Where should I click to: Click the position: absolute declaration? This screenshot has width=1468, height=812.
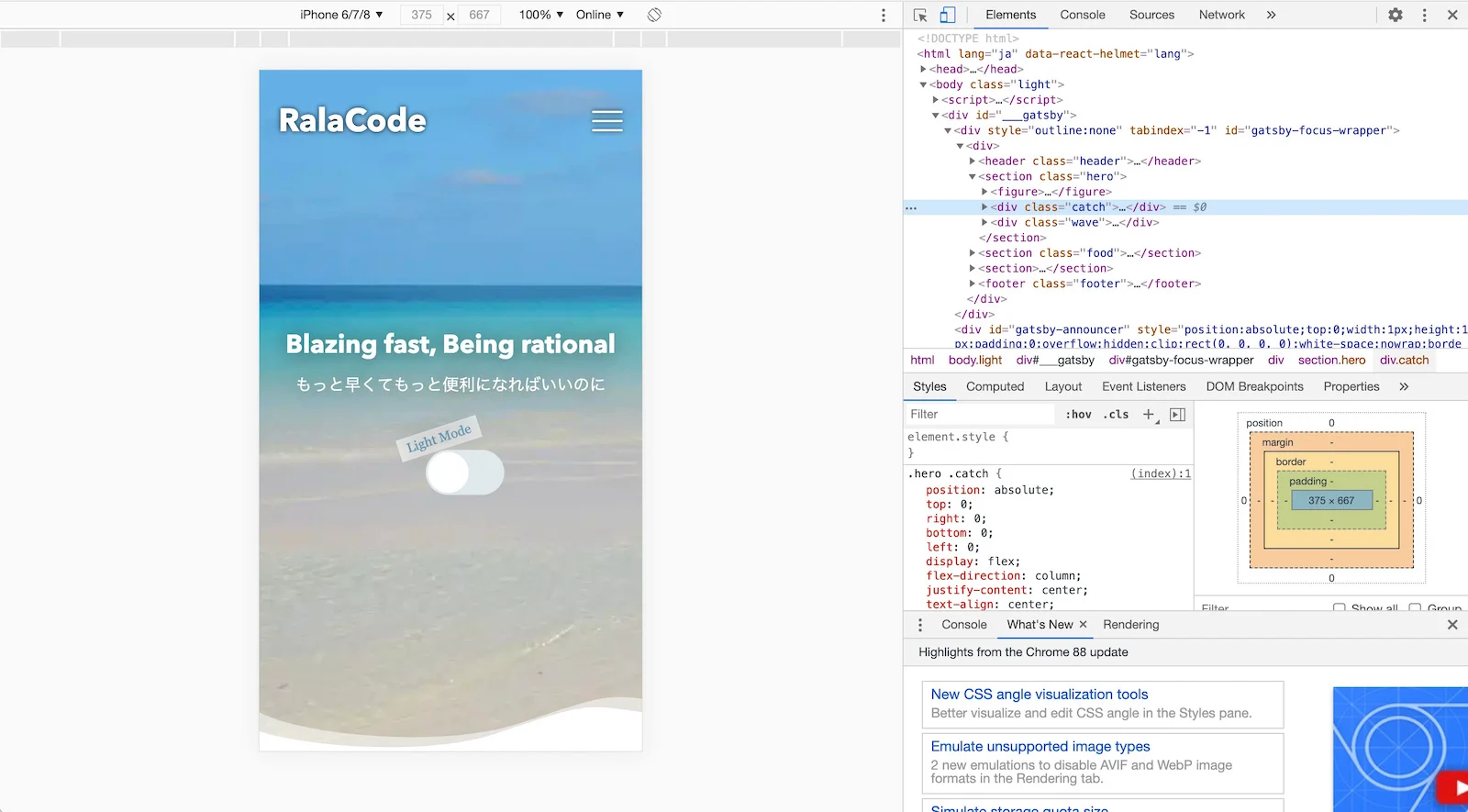tap(990, 490)
